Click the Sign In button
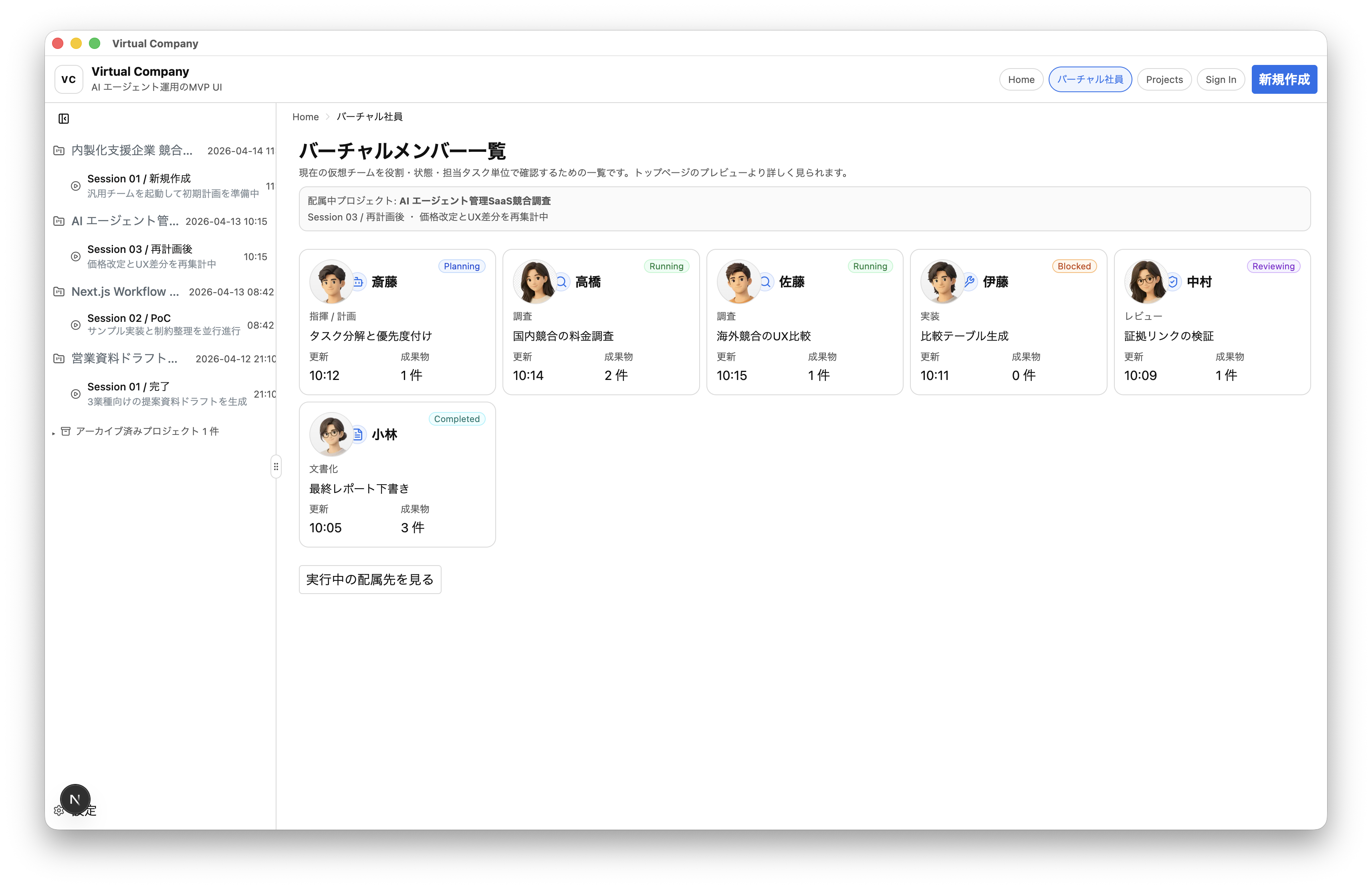The image size is (1372, 889). (x=1221, y=79)
